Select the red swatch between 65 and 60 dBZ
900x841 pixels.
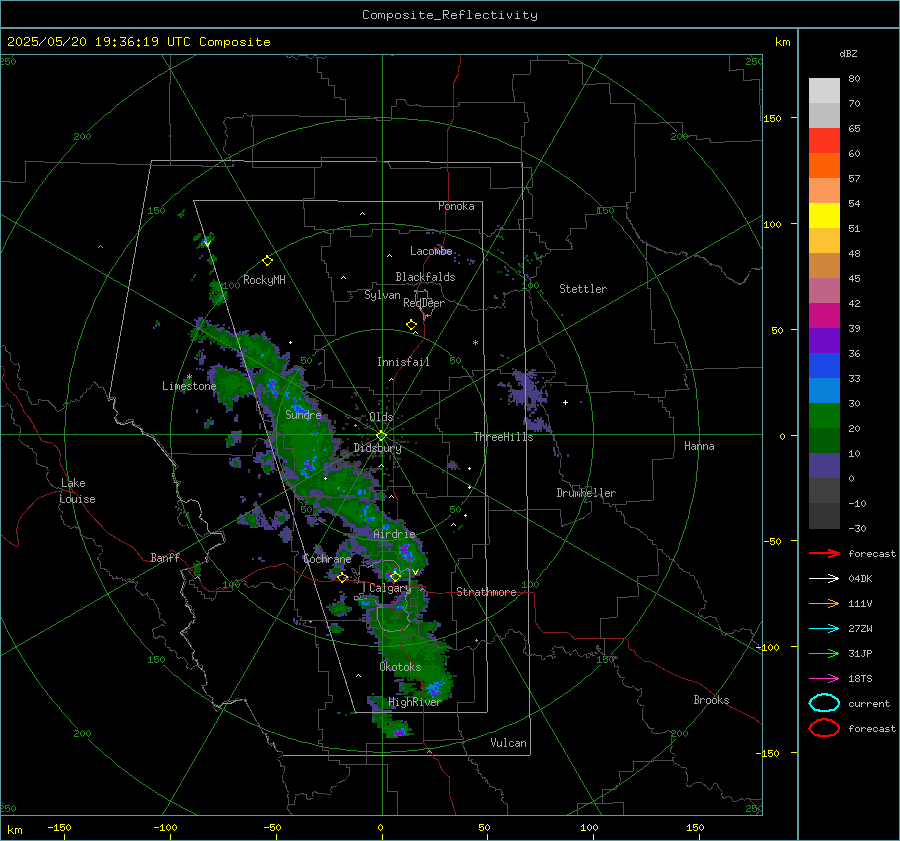click(824, 140)
